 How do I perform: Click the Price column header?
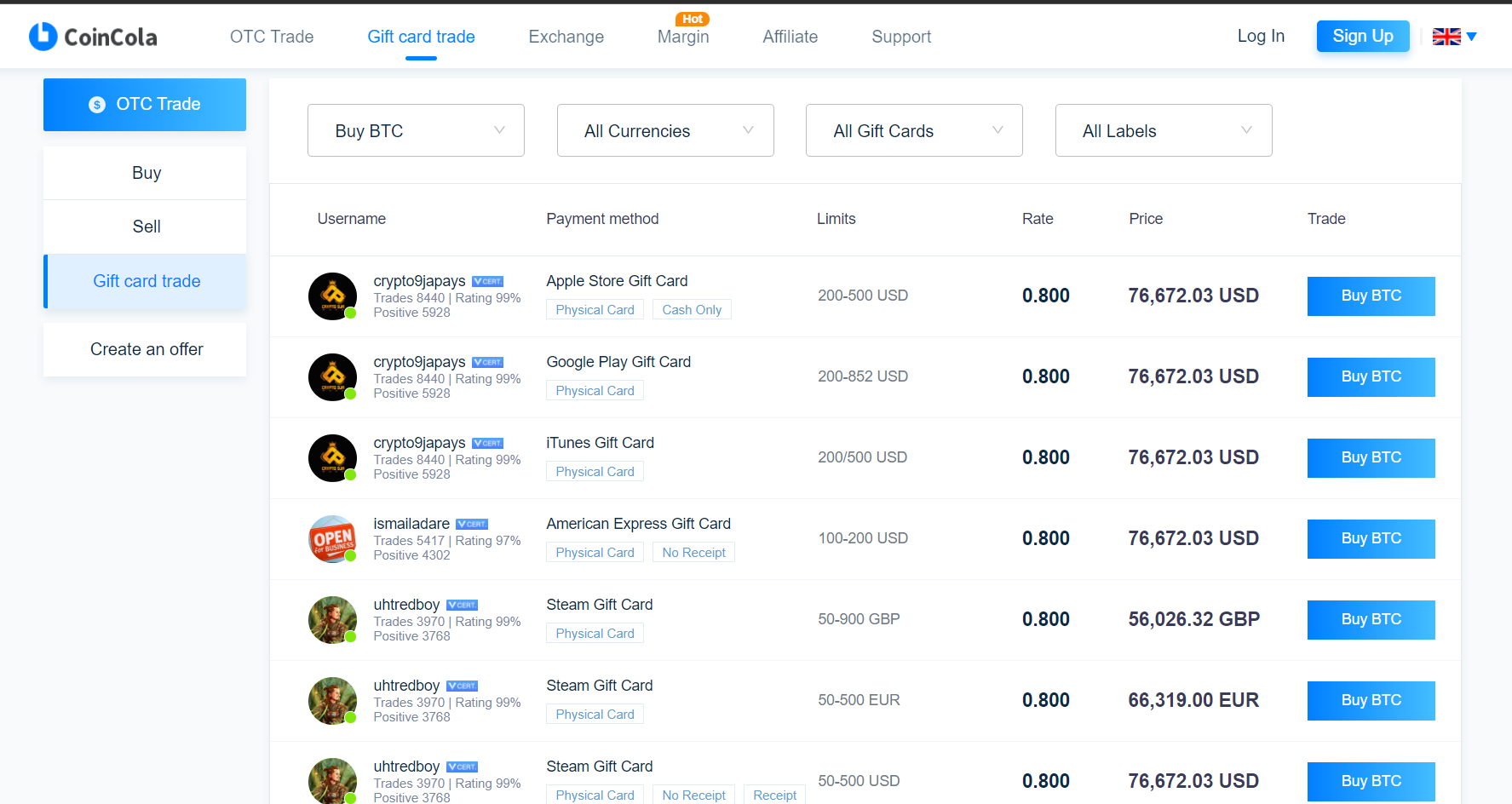[x=1146, y=219]
